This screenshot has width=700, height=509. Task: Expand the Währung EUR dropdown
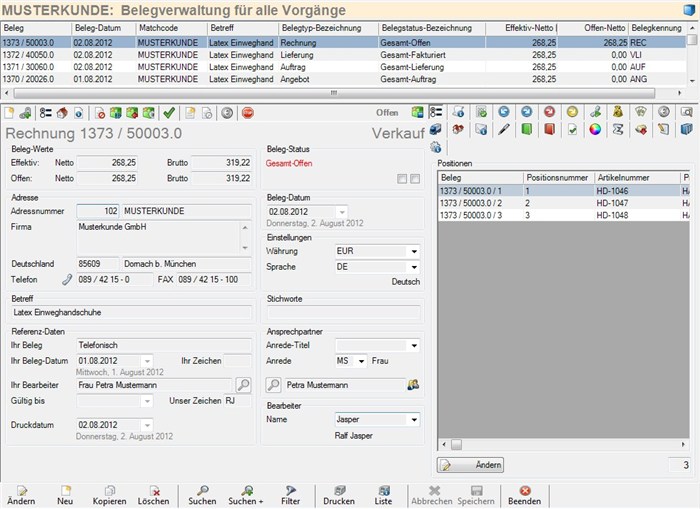414,251
